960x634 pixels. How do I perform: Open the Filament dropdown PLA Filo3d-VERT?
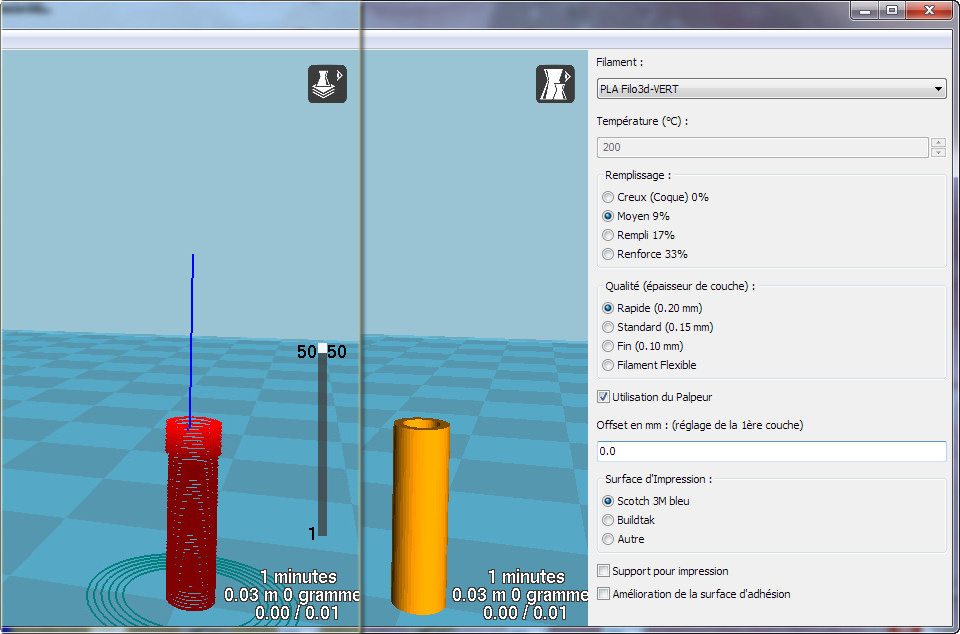click(771, 89)
